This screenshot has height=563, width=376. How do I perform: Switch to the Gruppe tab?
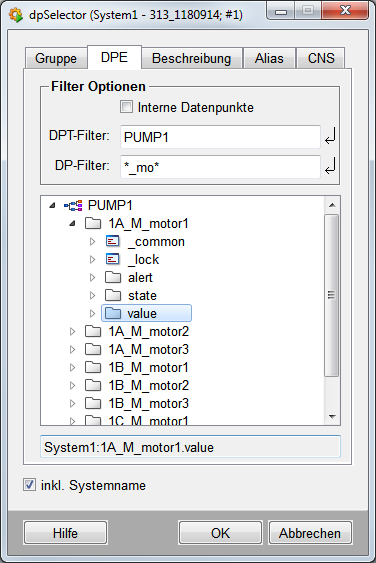[56, 58]
